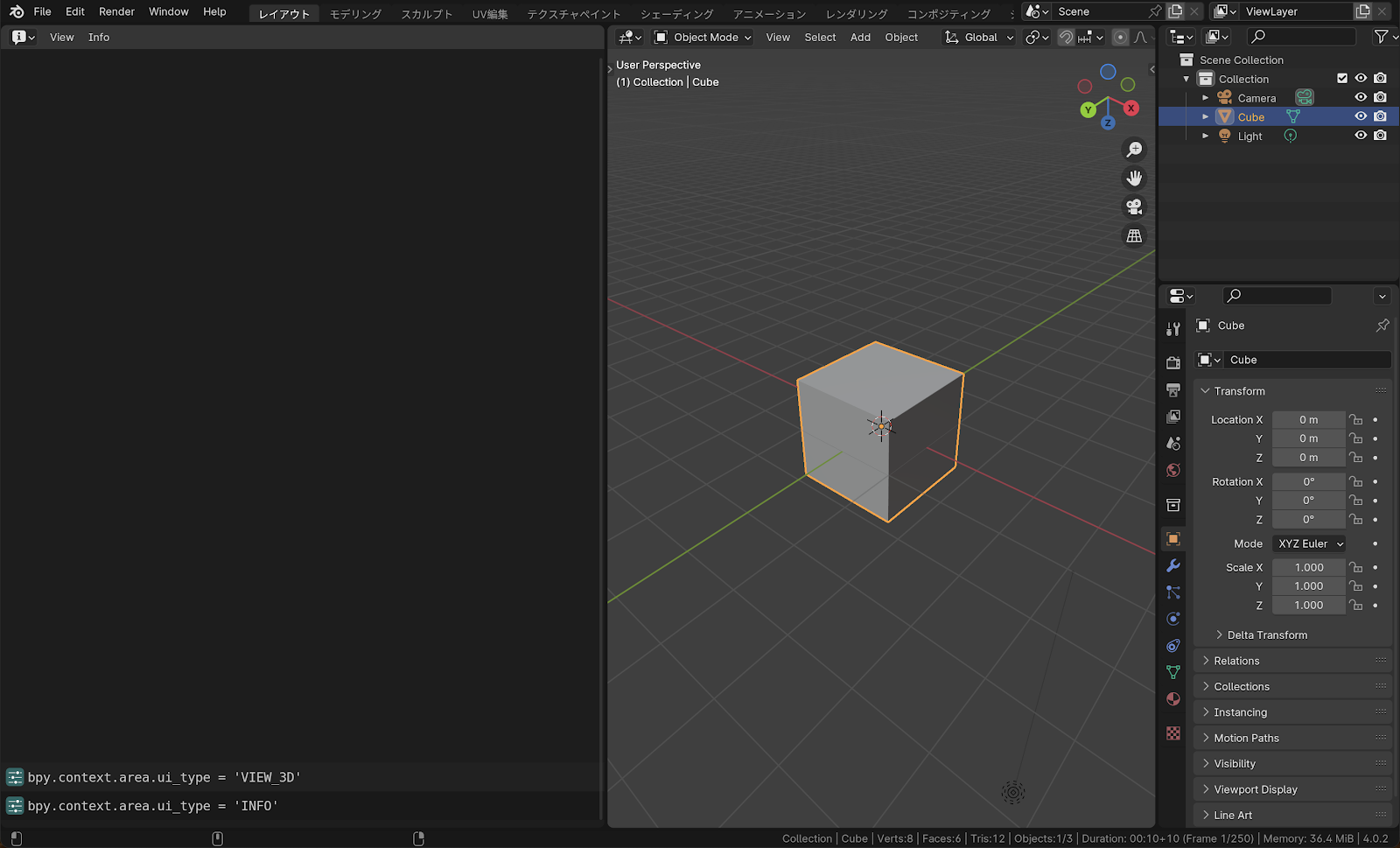1400x848 pixels.
Task: Open the outliner filter dropdown
Action: tap(1384, 37)
